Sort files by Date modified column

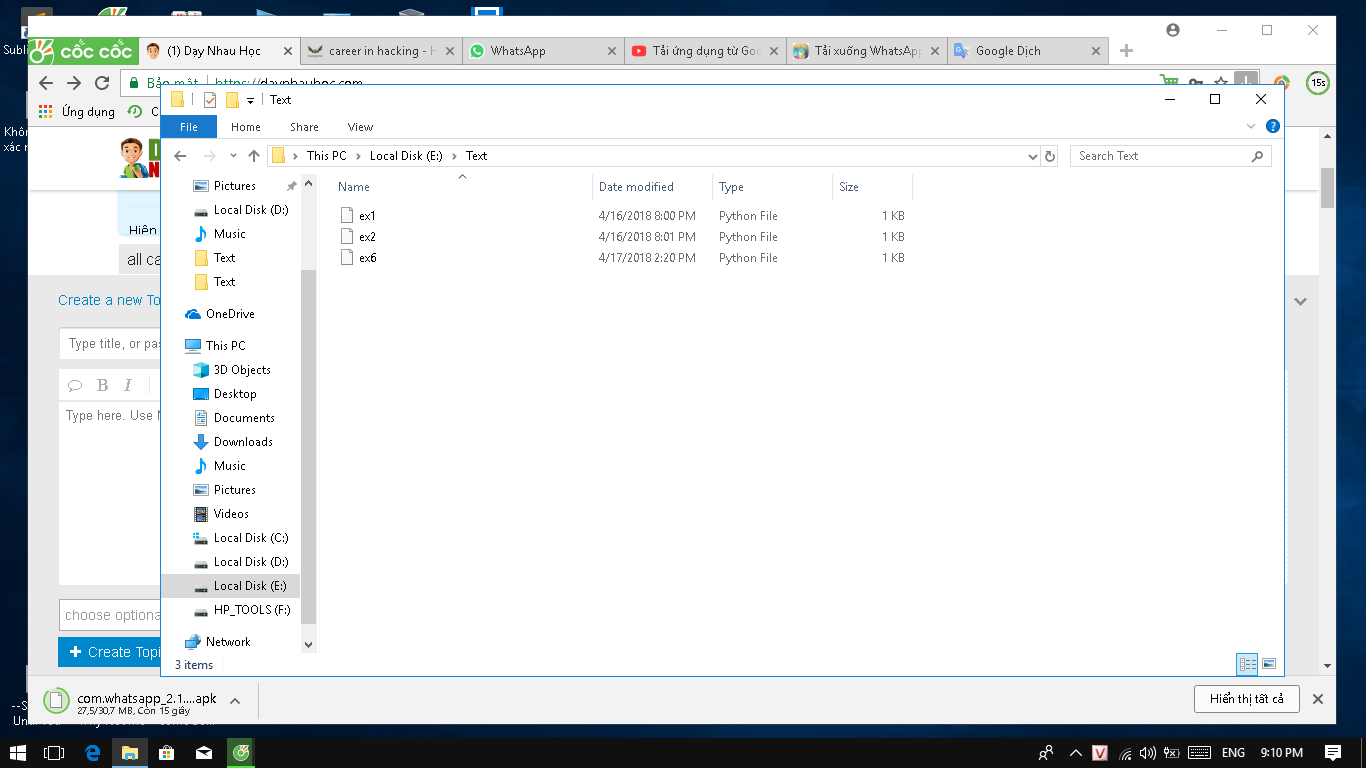(x=636, y=187)
